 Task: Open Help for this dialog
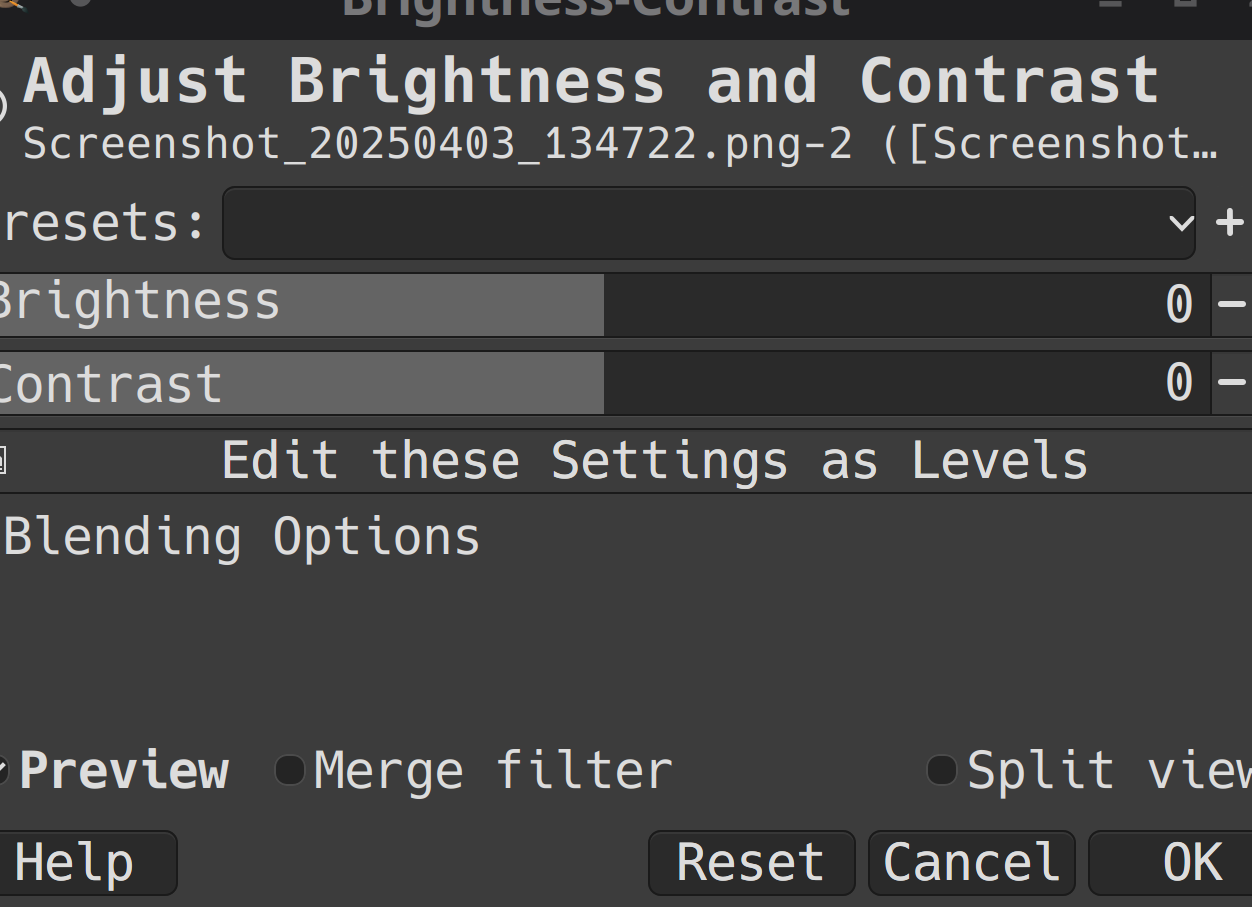click(x=86, y=862)
